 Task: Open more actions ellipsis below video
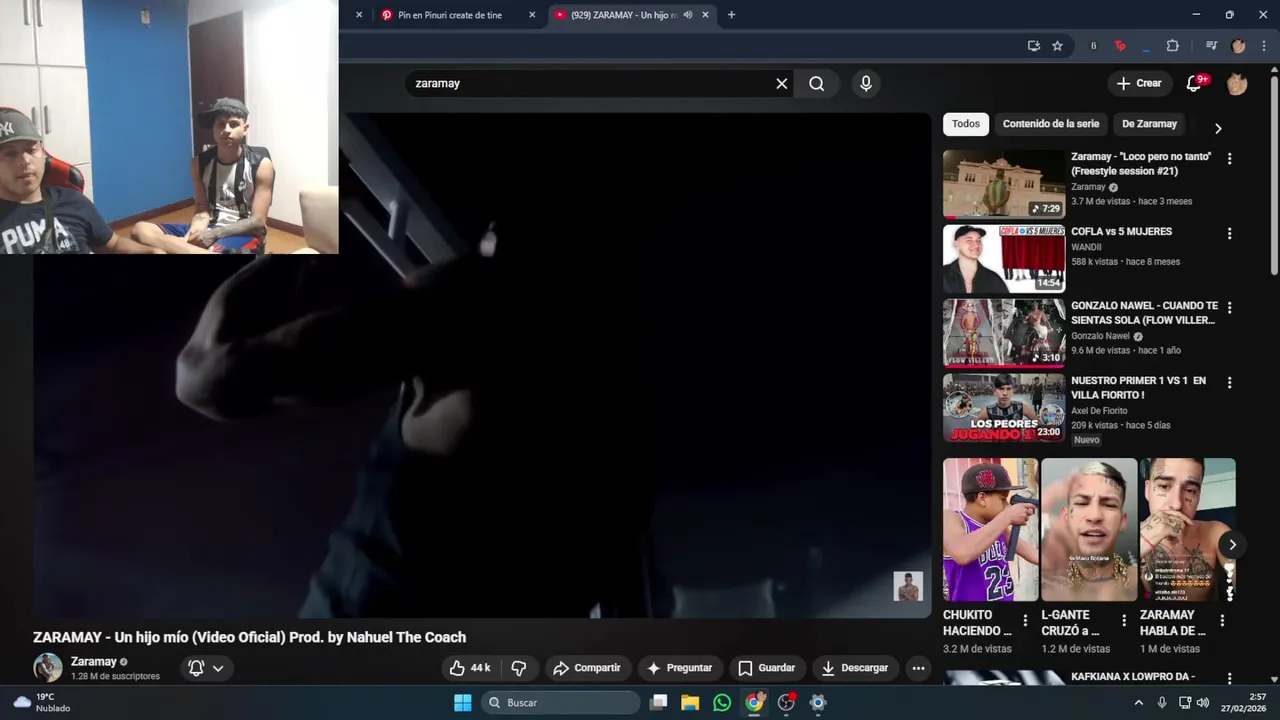[918, 668]
